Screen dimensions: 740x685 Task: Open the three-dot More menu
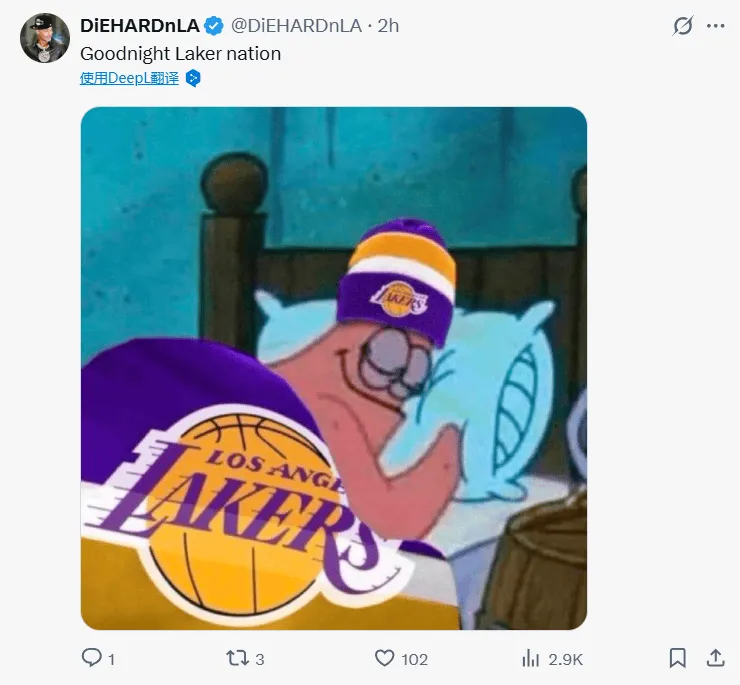(717, 26)
